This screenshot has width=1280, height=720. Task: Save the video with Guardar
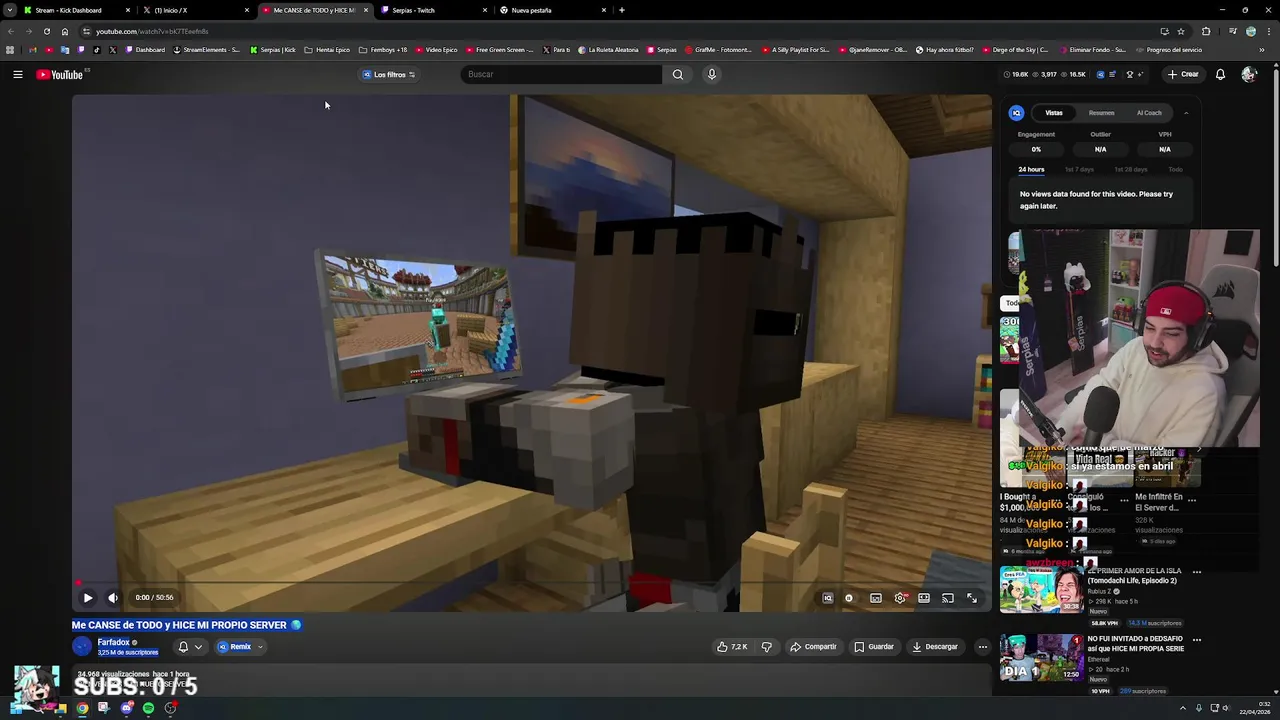tap(874, 647)
